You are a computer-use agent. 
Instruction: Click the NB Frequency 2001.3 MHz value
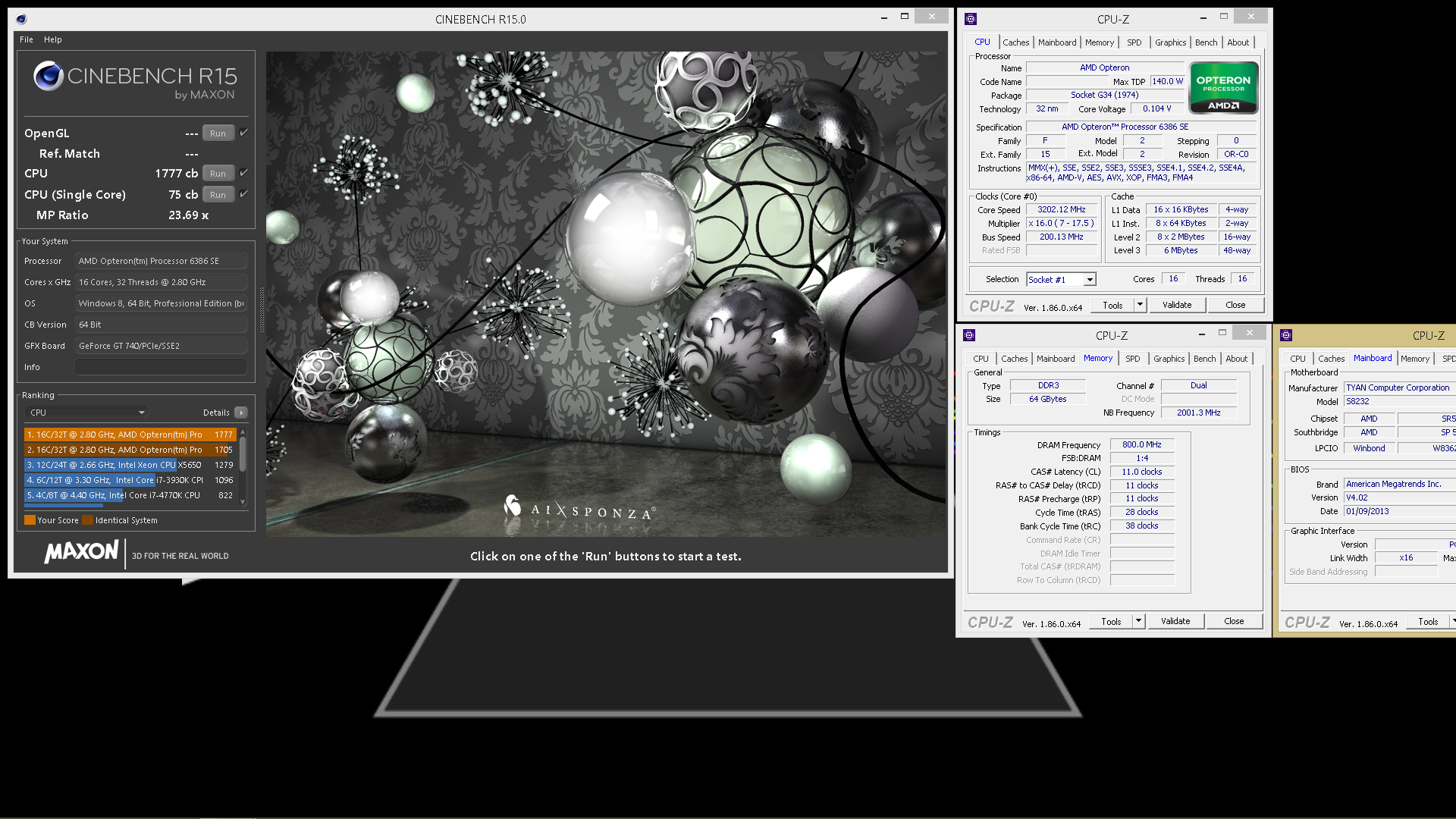(x=1198, y=413)
